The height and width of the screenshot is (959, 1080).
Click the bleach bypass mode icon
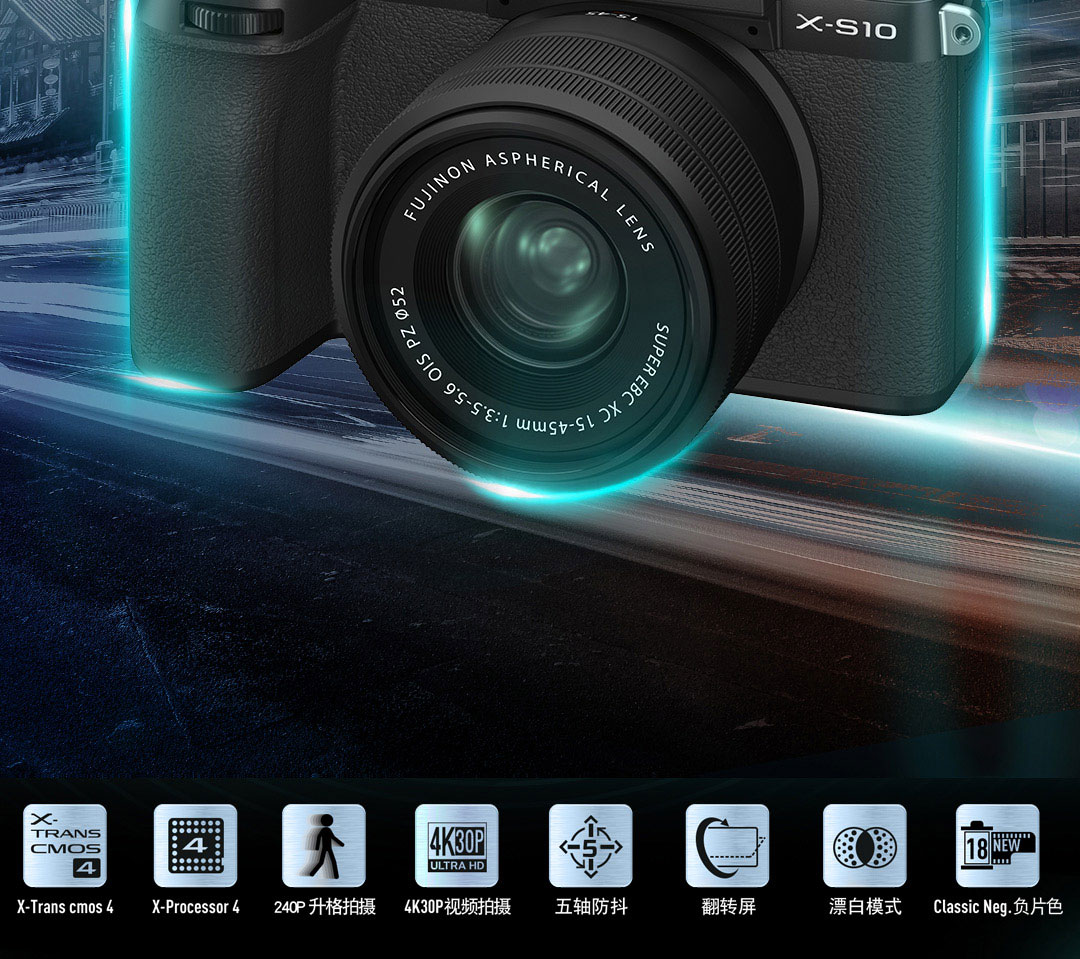[x=864, y=845]
